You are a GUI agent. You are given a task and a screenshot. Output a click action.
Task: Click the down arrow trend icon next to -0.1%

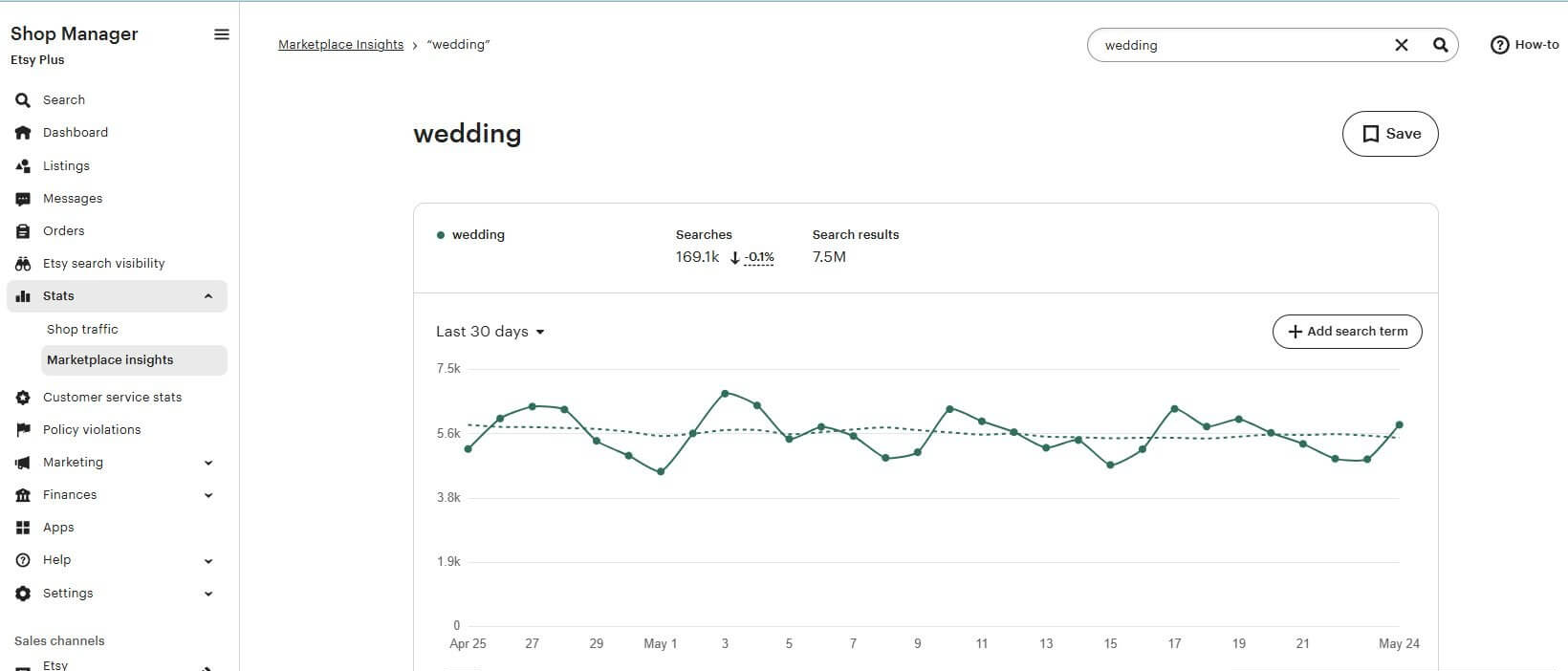[x=734, y=258]
